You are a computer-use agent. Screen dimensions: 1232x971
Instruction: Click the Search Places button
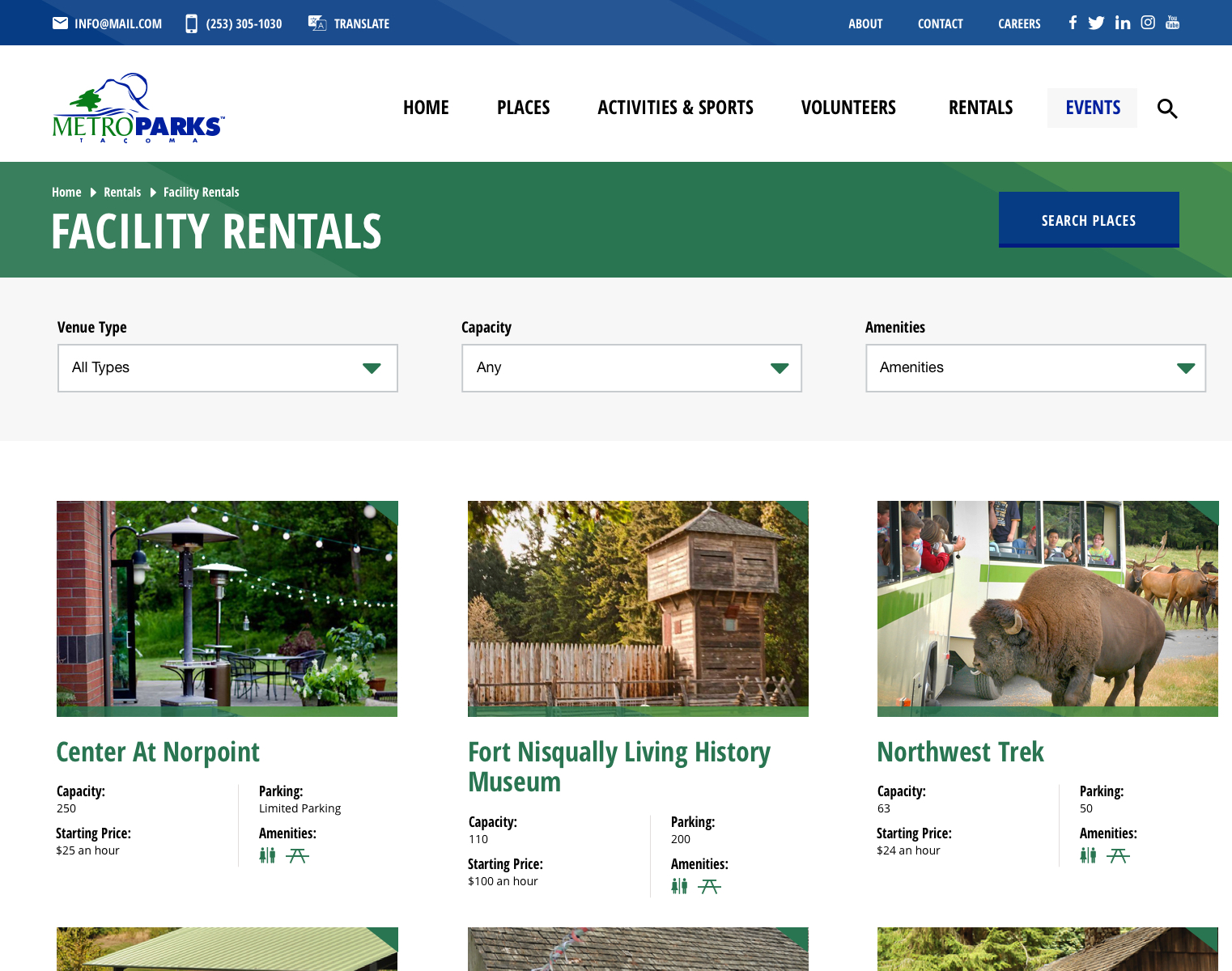coord(1089,220)
